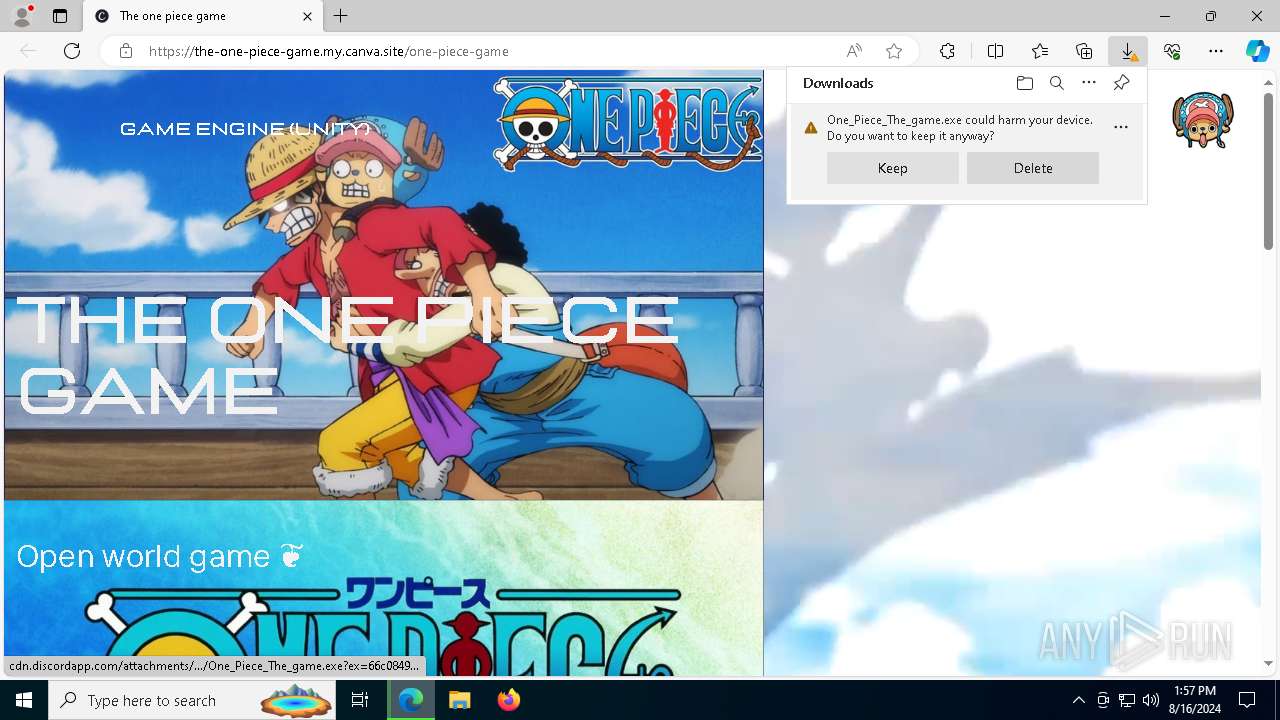Select the "The one piece game" tab

click(x=203, y=16)
